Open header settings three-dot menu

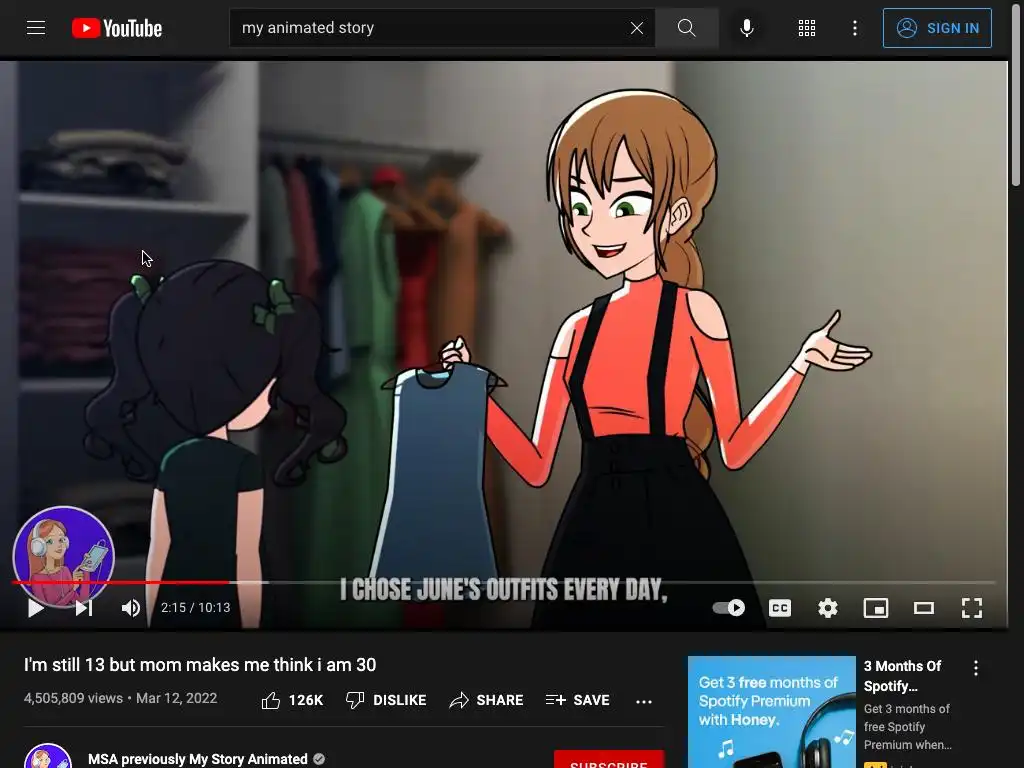[855, 28]
